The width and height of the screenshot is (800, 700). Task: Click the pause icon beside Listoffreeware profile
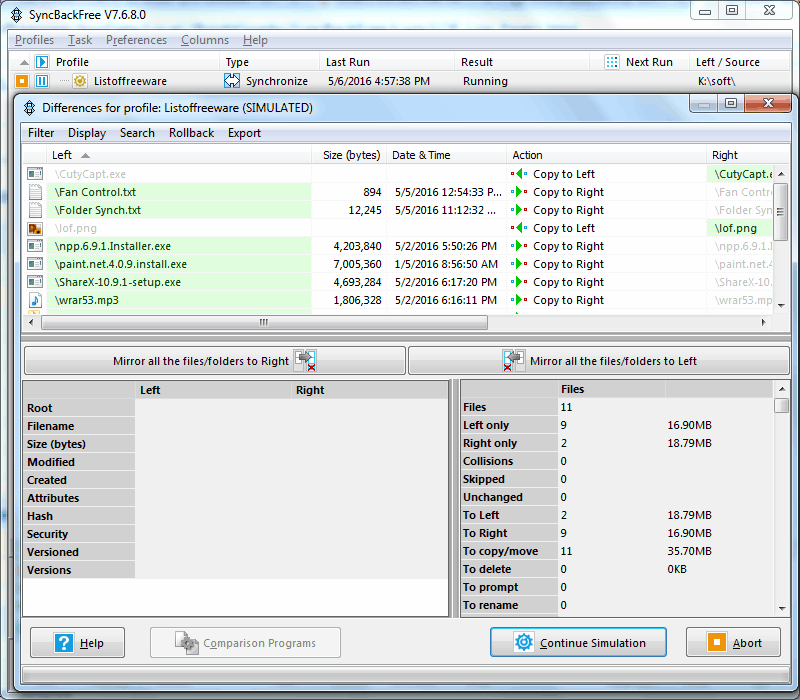point(42,81)
